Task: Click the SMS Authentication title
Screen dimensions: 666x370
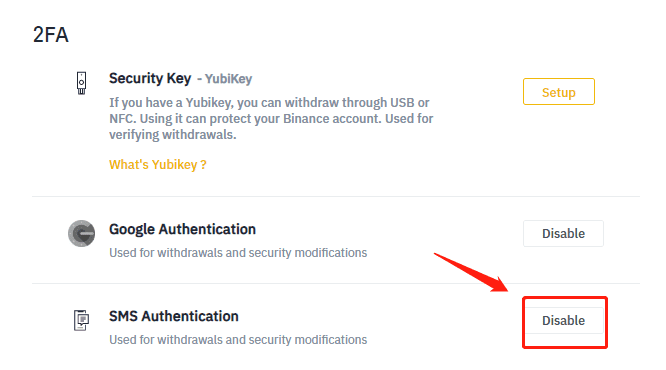Action: (174, 316)
